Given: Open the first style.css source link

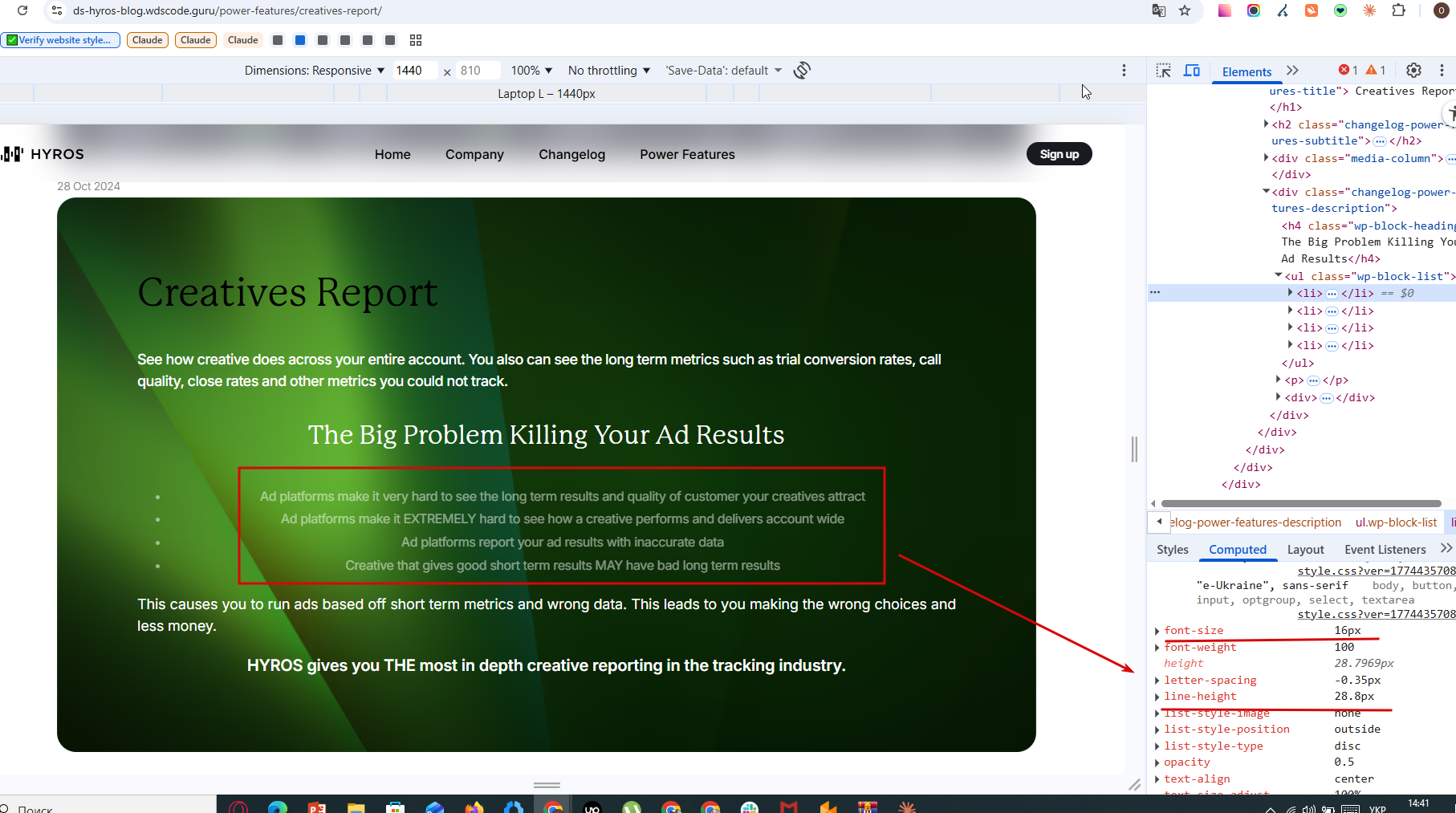Looking at the screenshot, I should click(x=1377, y=571).
